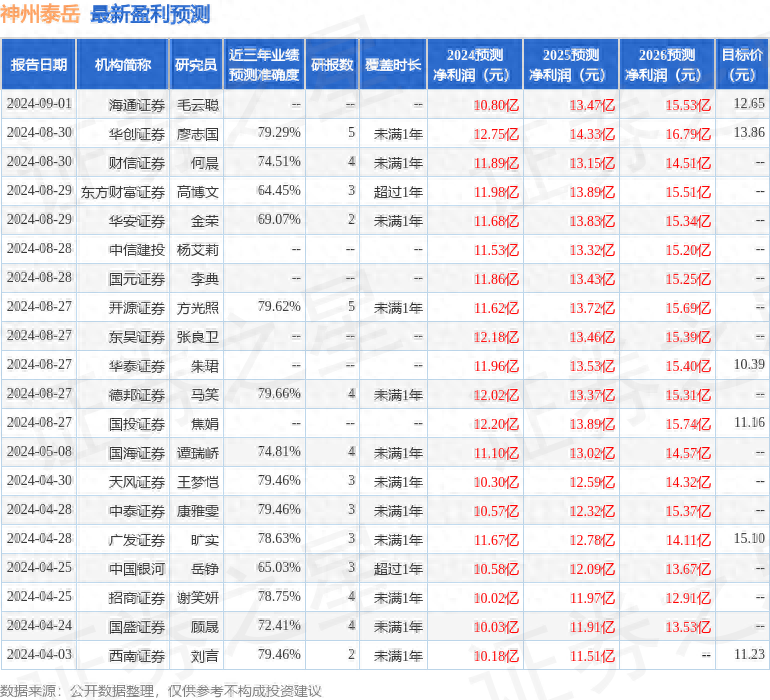770x700 pixels.
Task: Select the 研究员 column header
Action: 196,64
